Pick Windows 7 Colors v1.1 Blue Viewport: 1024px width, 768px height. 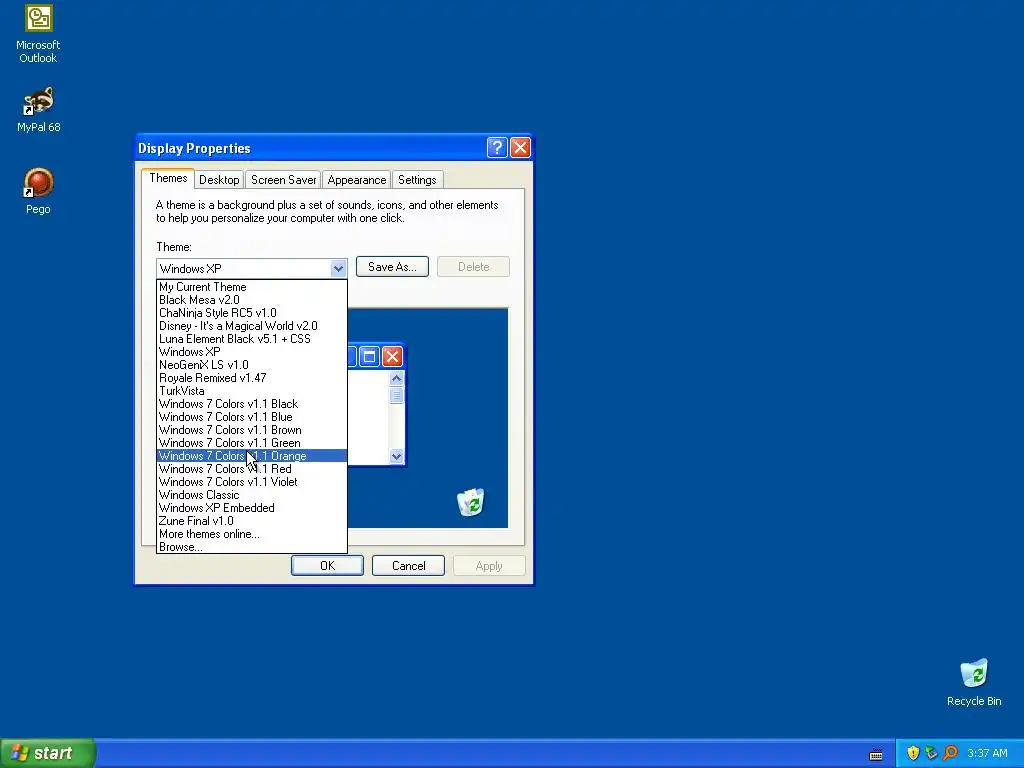click(x=252, y=417)
